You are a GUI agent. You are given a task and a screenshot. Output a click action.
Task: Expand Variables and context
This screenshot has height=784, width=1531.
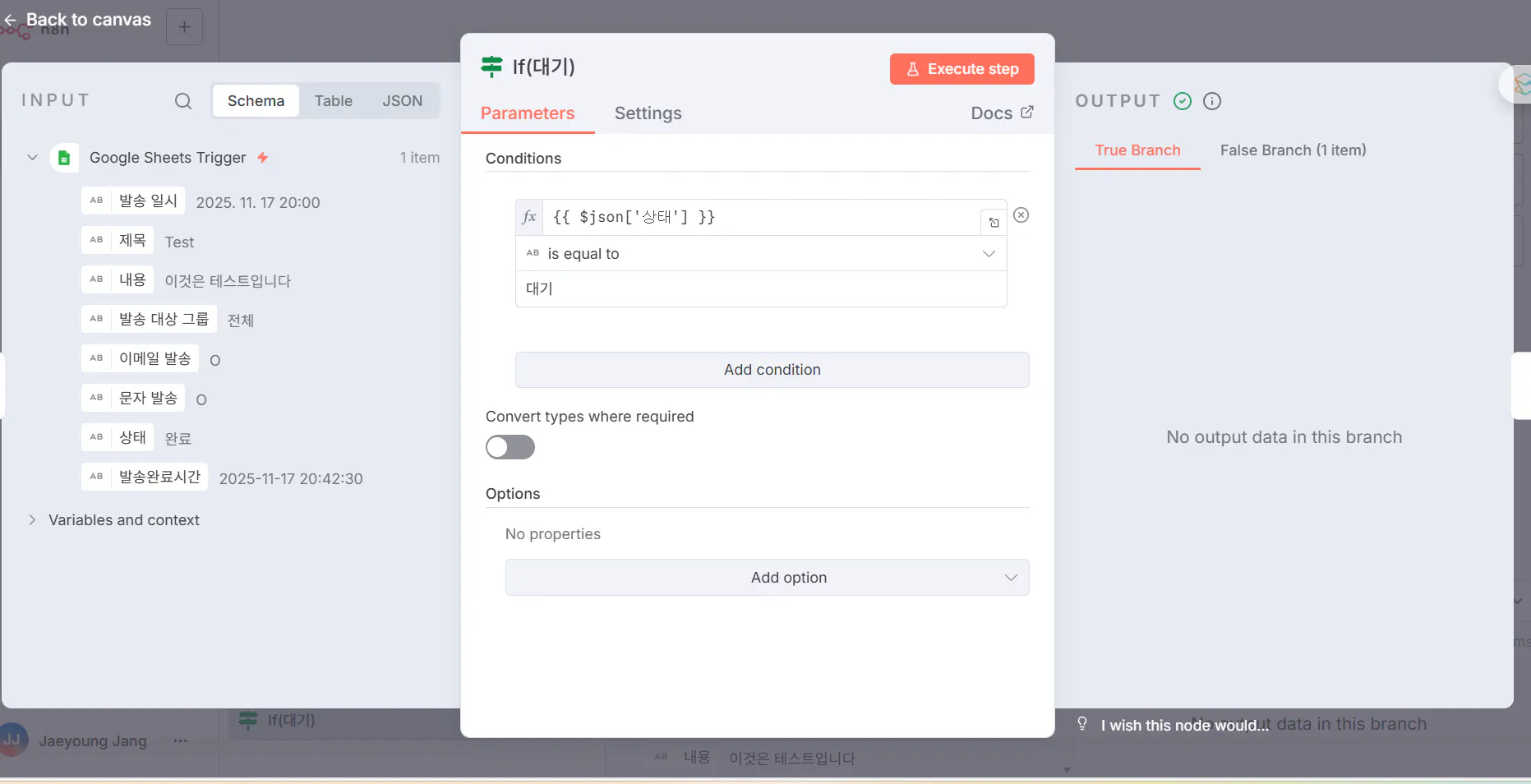pos(32,519)
